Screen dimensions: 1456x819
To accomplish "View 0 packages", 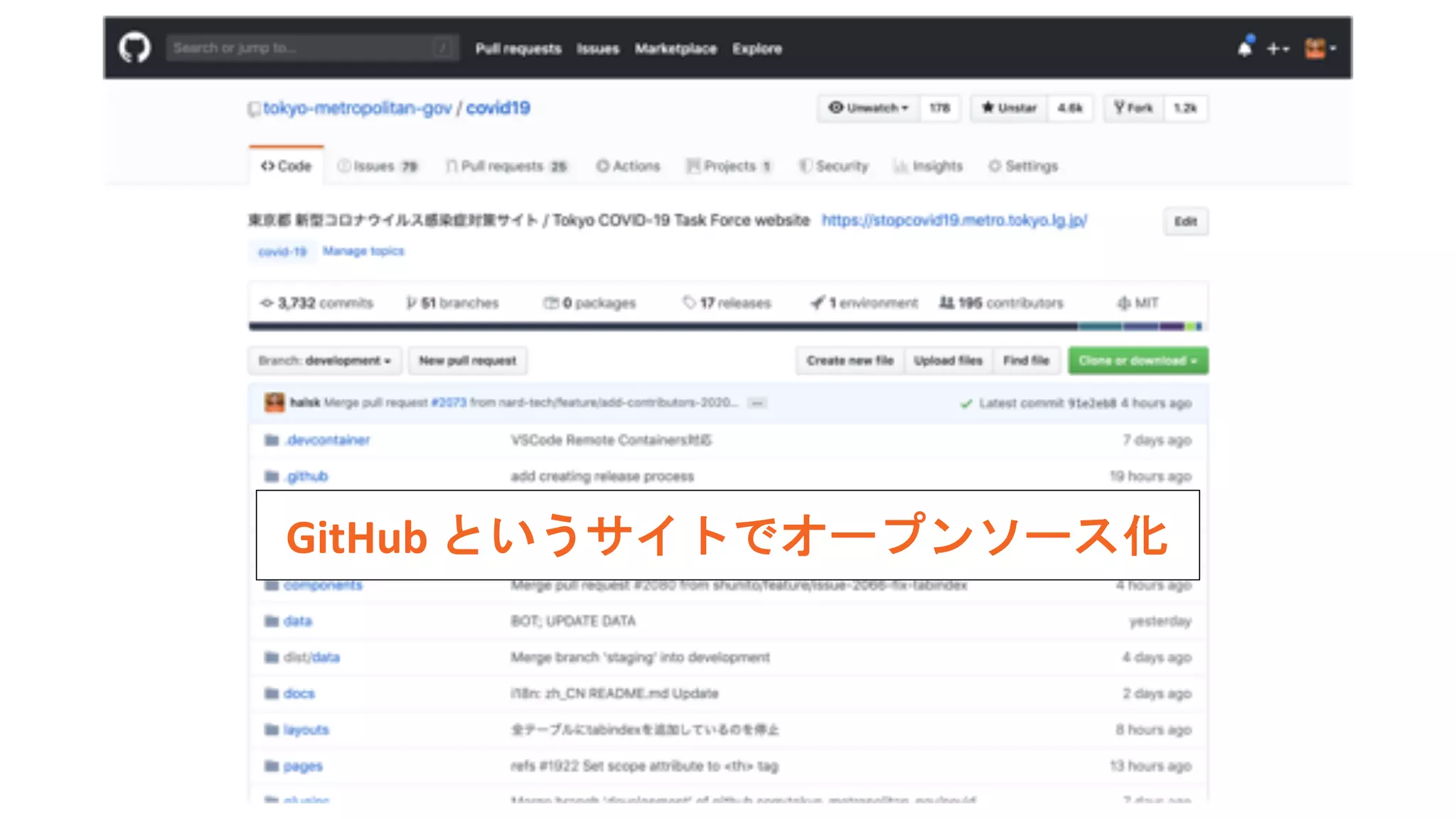I will [589, 303].
